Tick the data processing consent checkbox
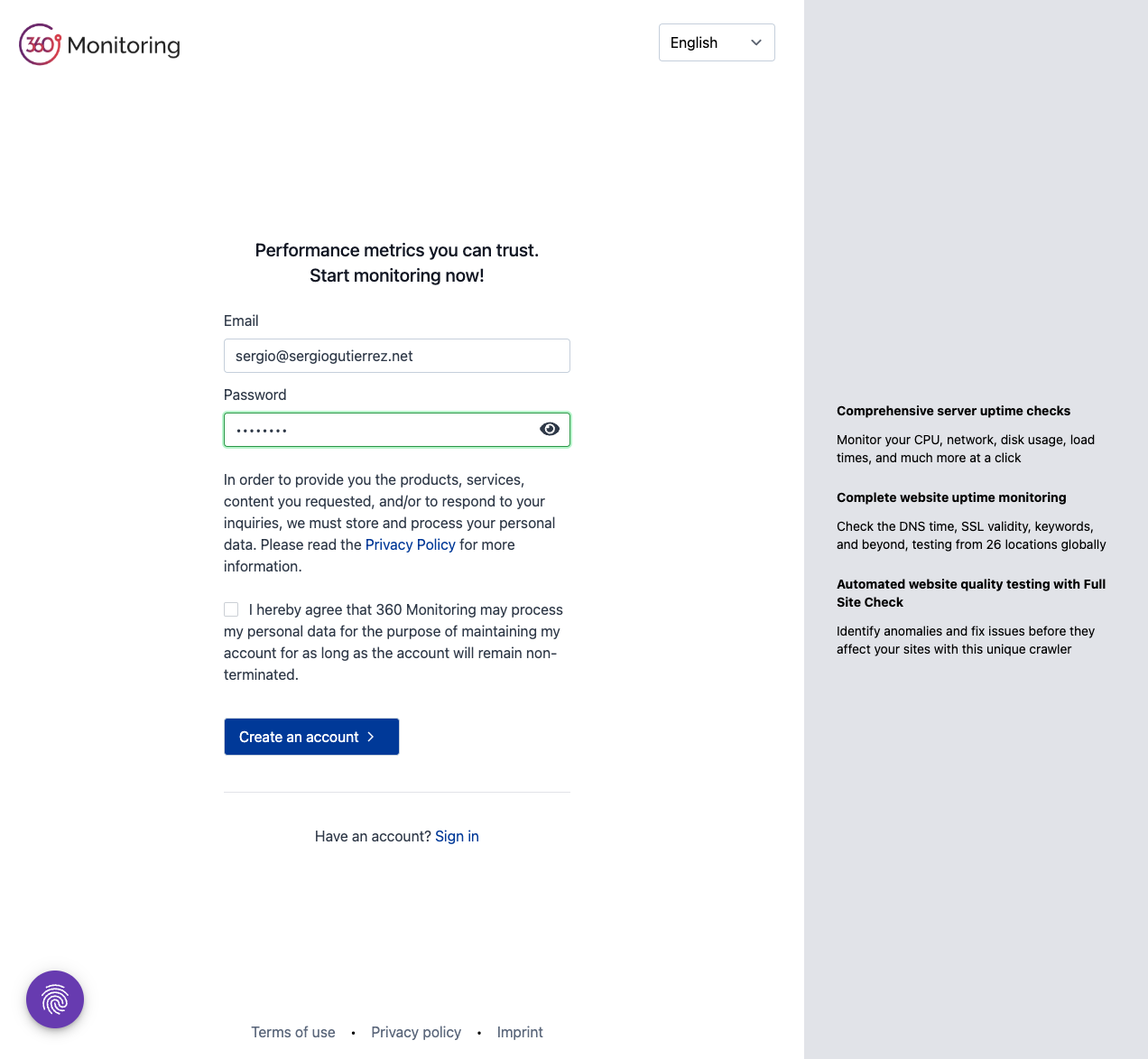This screenshot has width=1148, height=1059. click(231, 609)
